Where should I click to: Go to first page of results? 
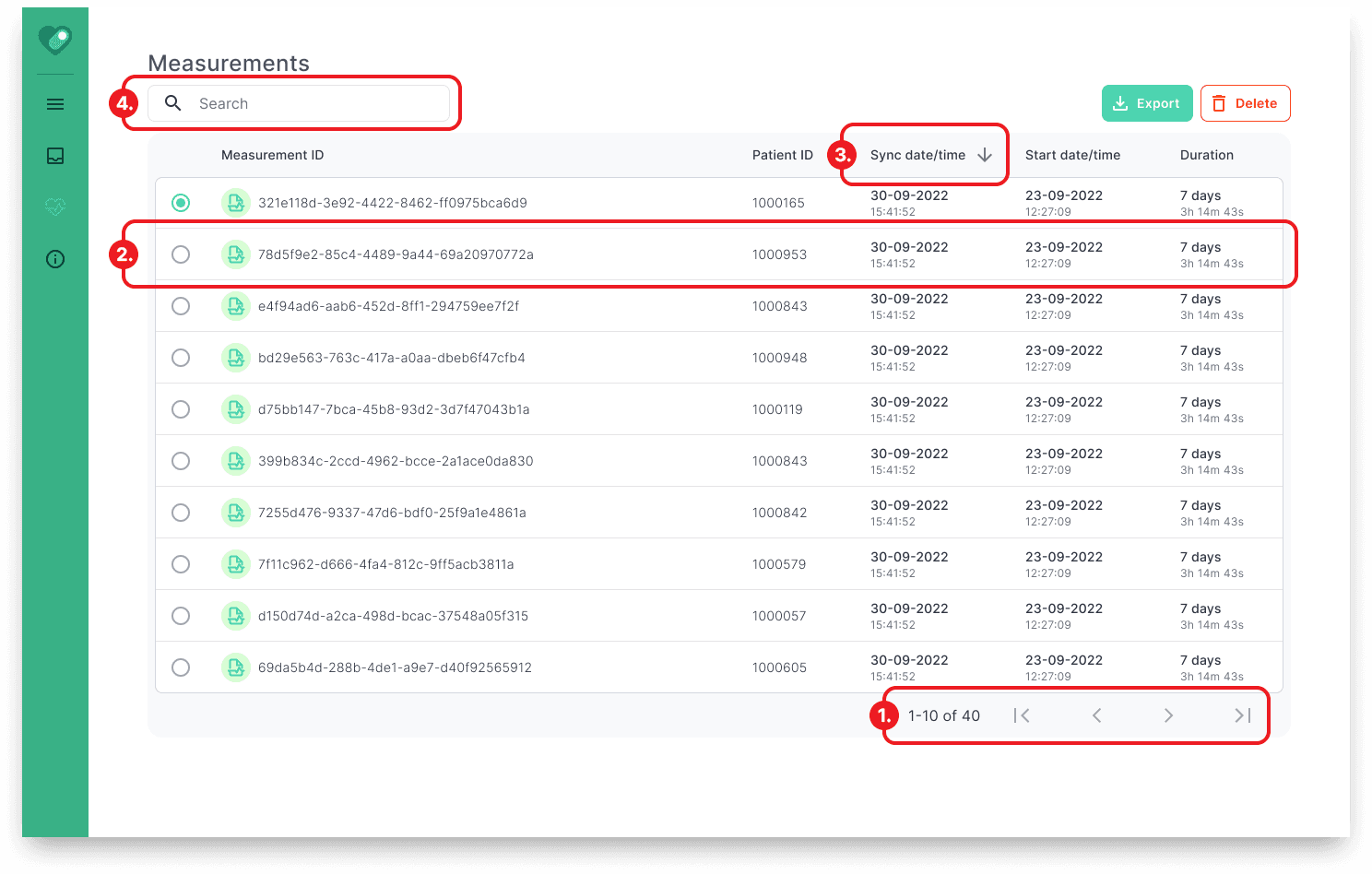pos(1022,715)
